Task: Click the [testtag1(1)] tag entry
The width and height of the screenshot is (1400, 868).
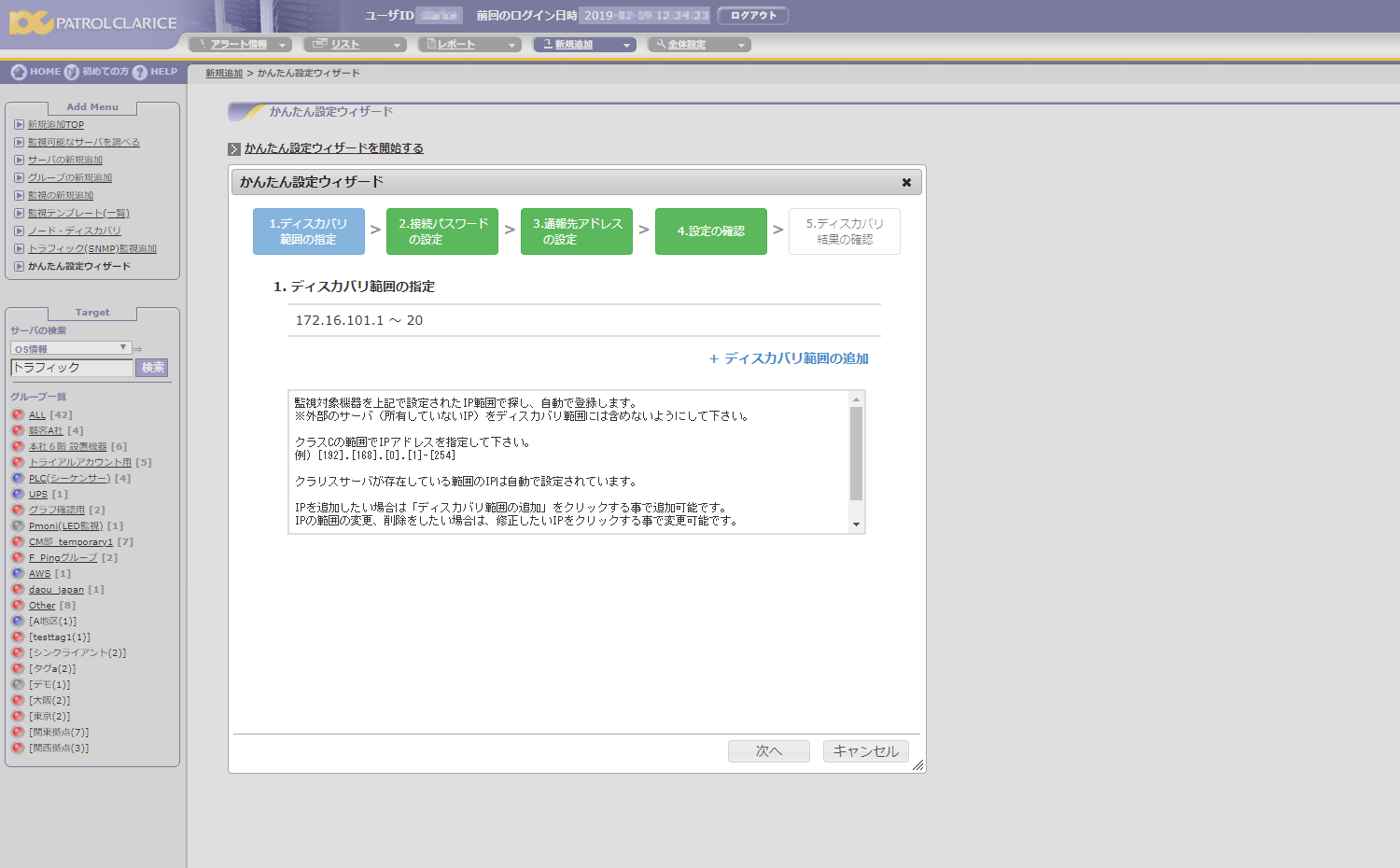Action: click(x=60, y=637)
